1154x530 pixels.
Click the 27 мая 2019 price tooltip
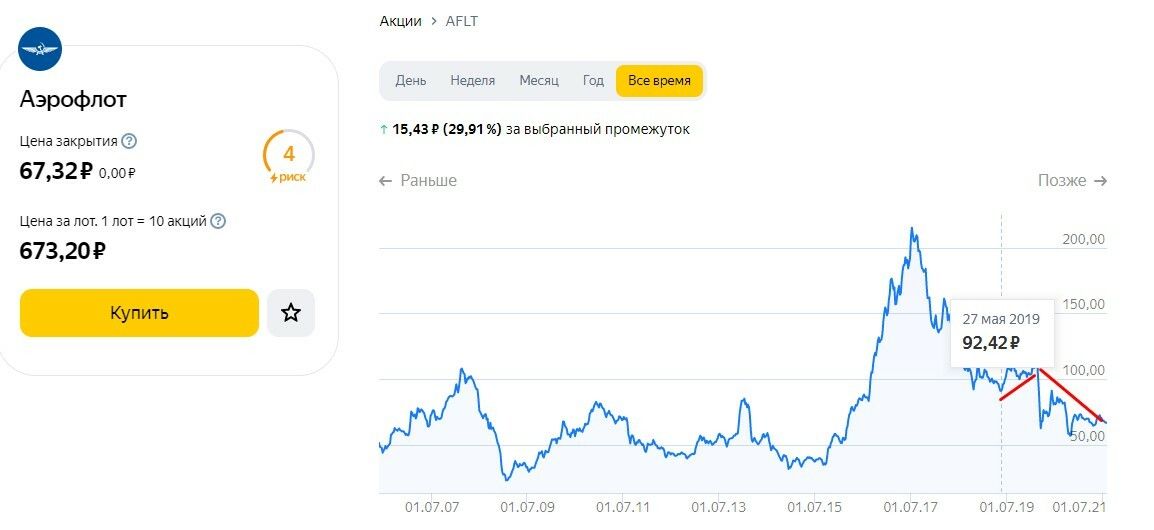(x=1001, y=332)
